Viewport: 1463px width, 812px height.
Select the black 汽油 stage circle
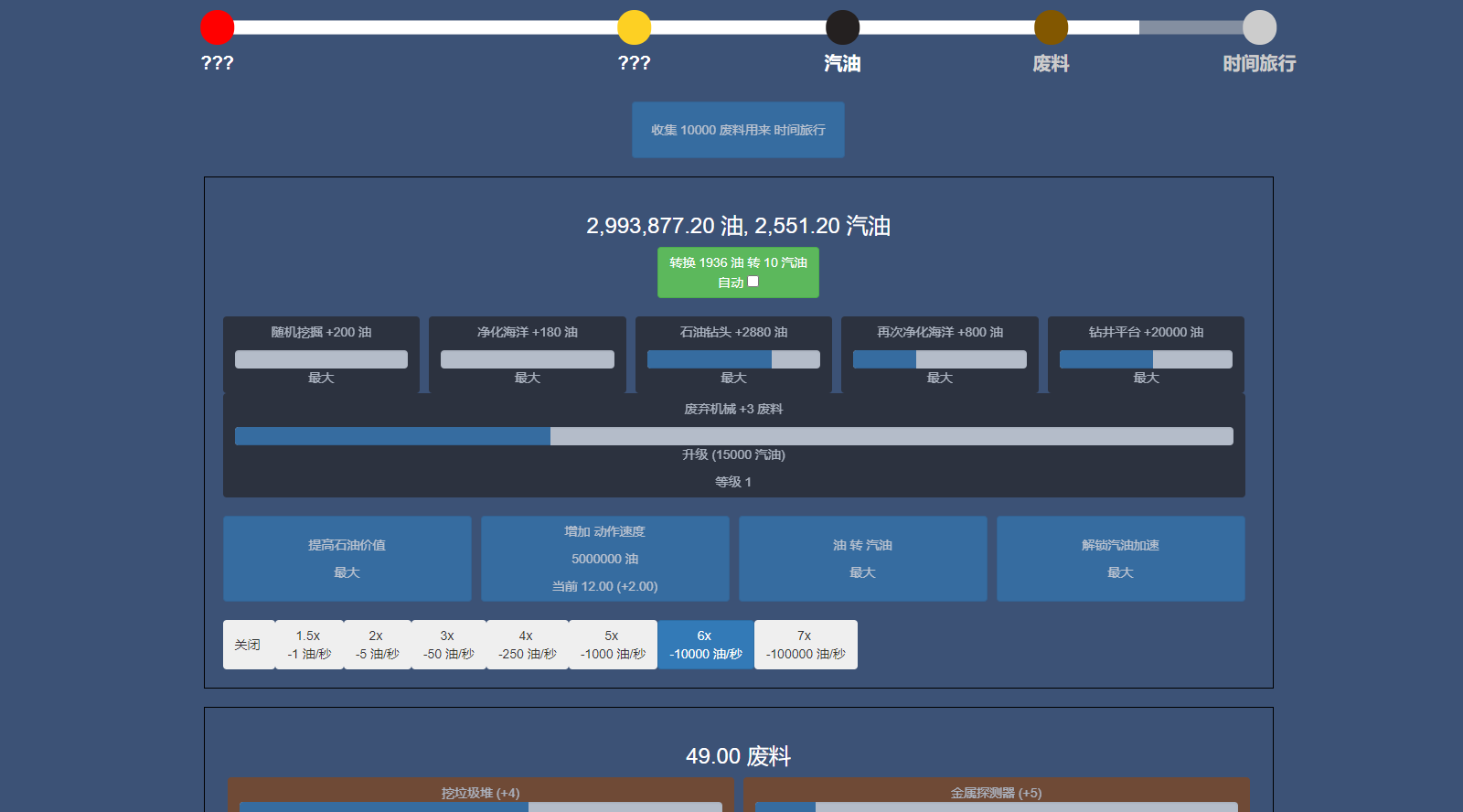842,27
